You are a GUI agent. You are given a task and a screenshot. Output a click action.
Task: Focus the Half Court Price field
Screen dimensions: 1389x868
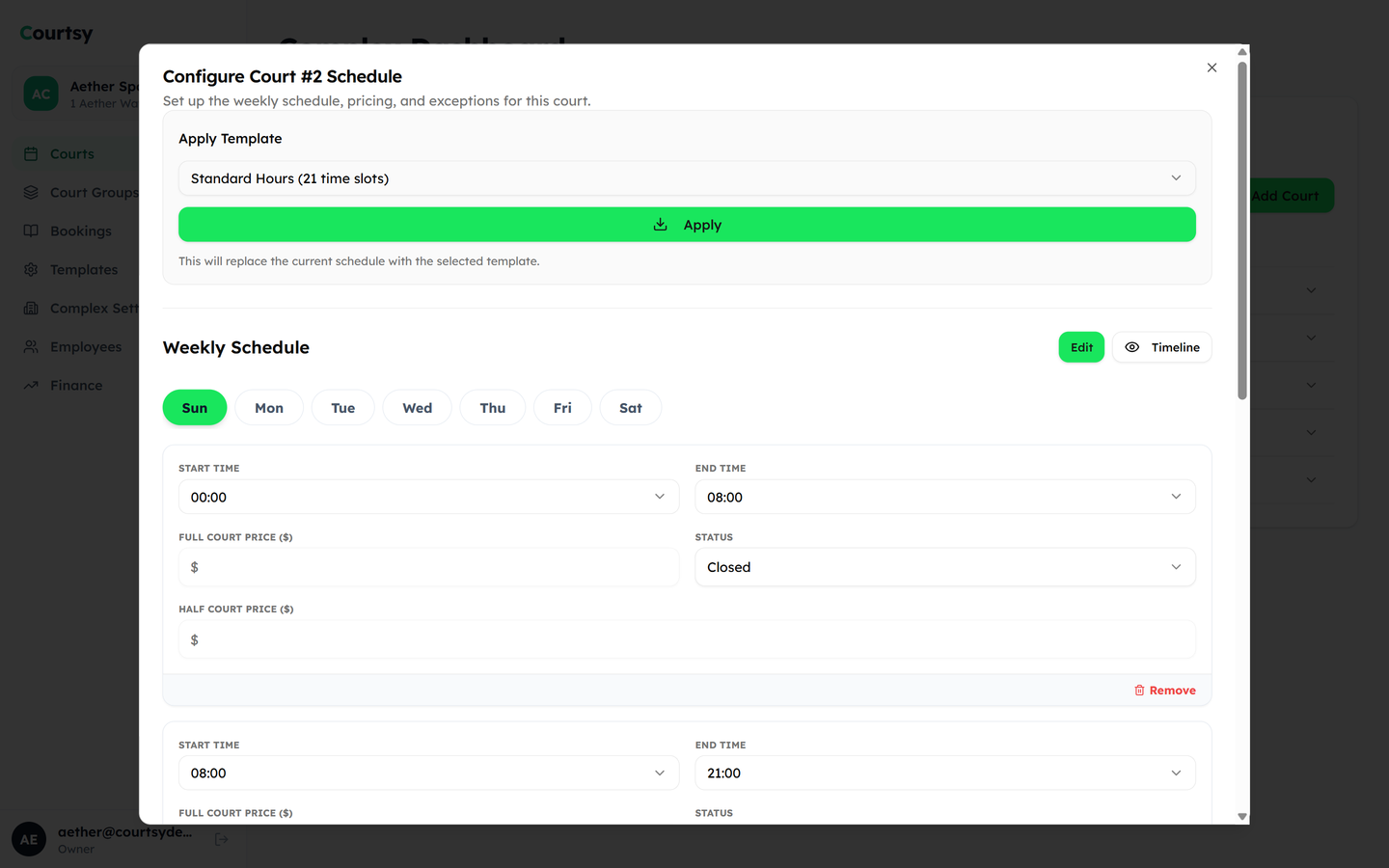(687, 639)
